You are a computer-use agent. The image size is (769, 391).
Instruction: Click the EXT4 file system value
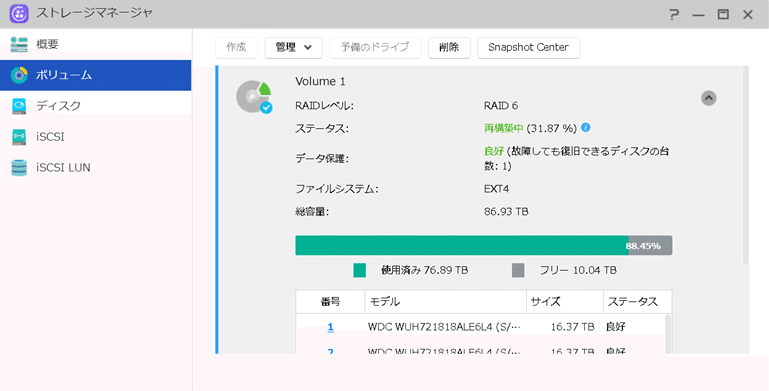click(x=496, y=189)
